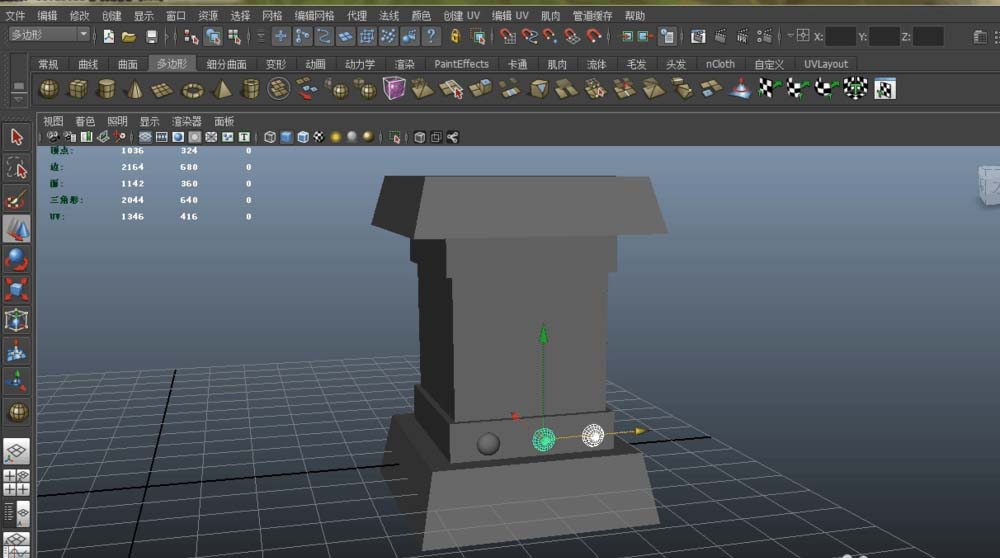Create a polygon plane from the shelf
The height and width of the screenshot is (558, 1000).
point(162,89)
